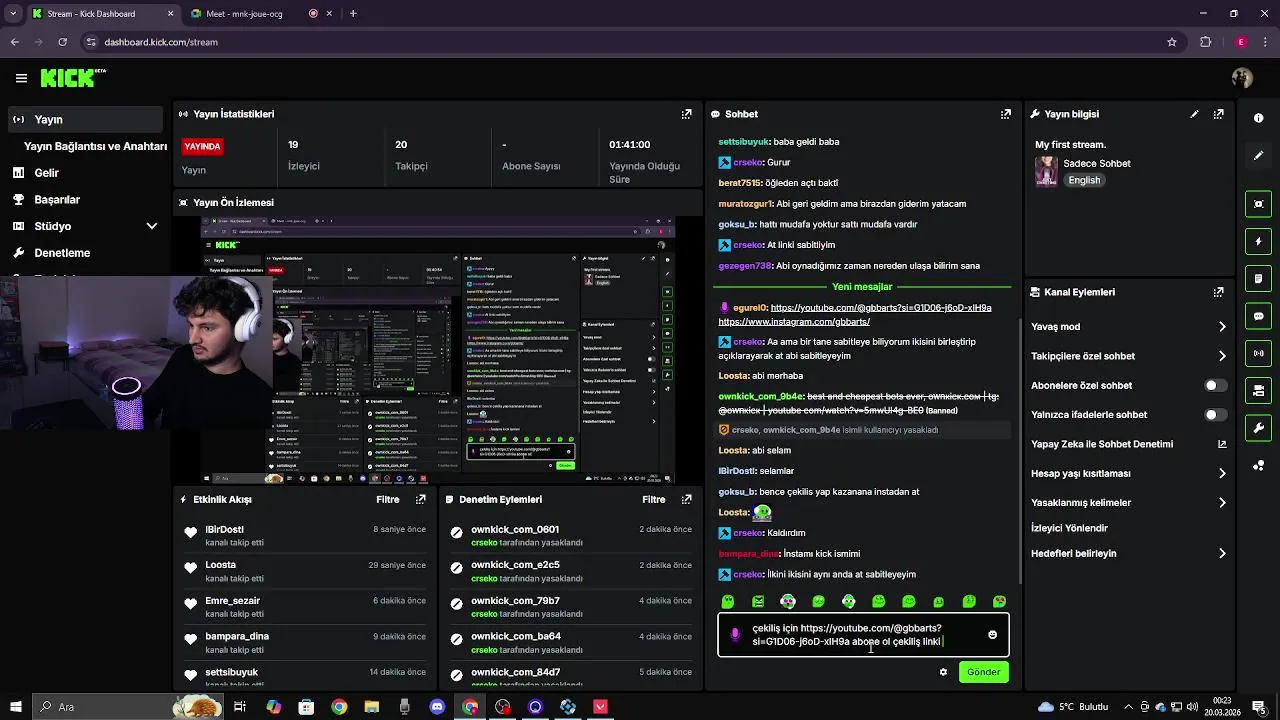Open Yapay Zeka ile Sohbet Denetimi external link
This screenshot has width=1280, height=720.
tap(1222, 444)
